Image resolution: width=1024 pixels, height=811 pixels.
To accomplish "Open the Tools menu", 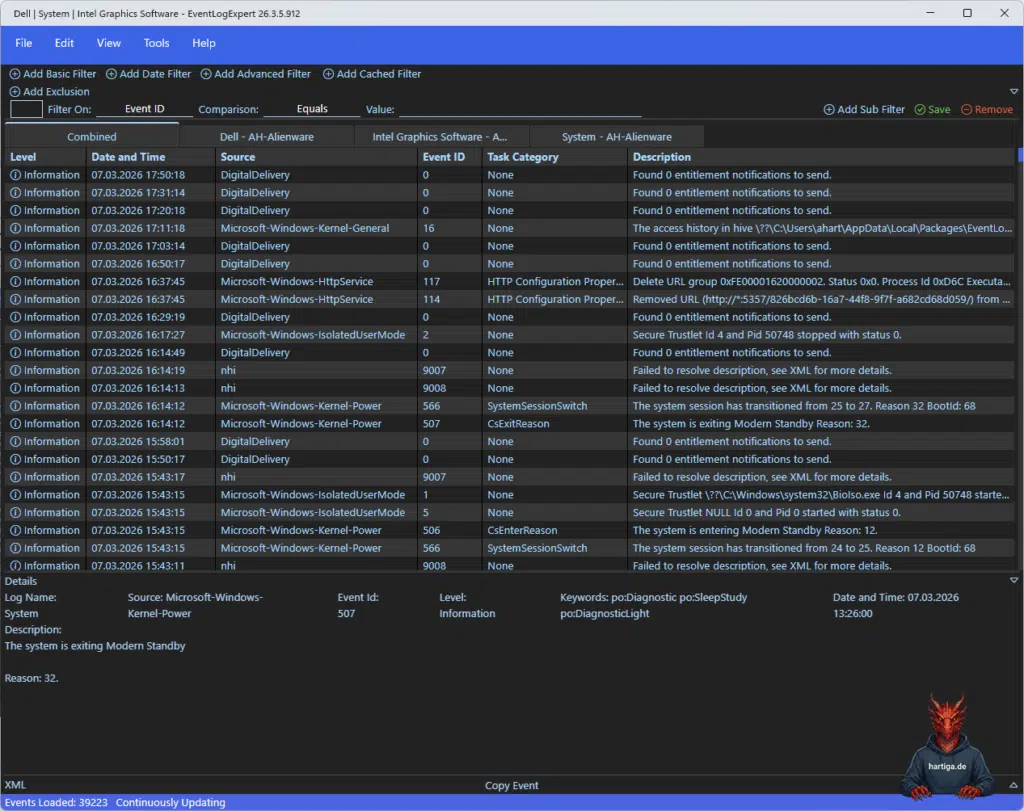I will (156, 43).
